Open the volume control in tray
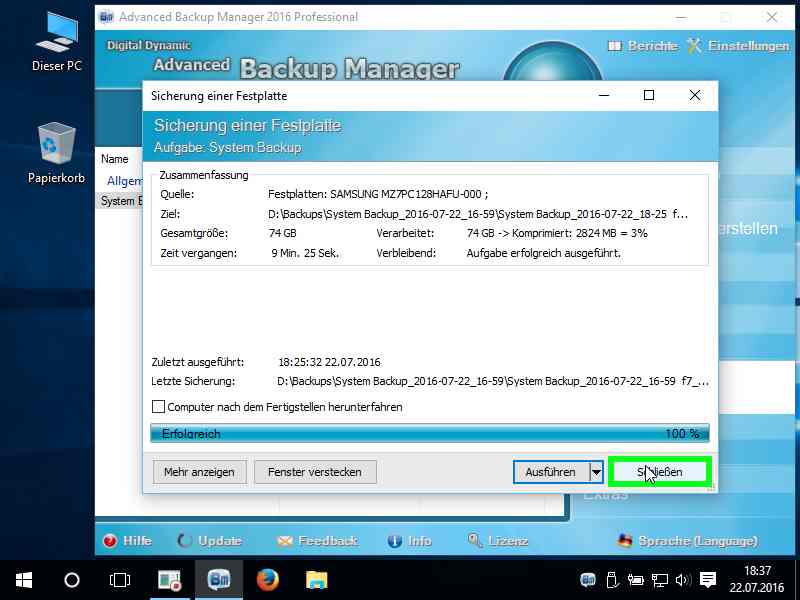Viewport: 800px width, 600px height. [x=682, y=580]
